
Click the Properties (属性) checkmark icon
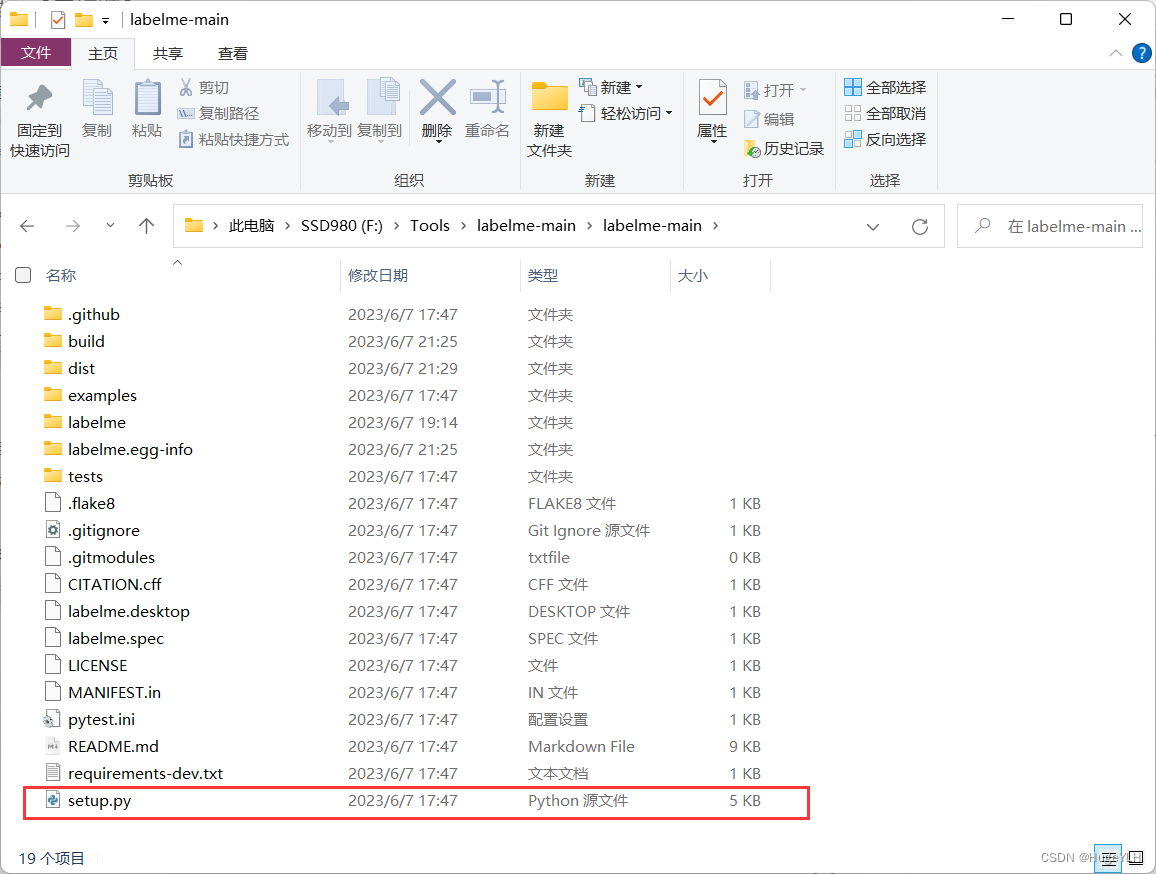click(712, 97)
